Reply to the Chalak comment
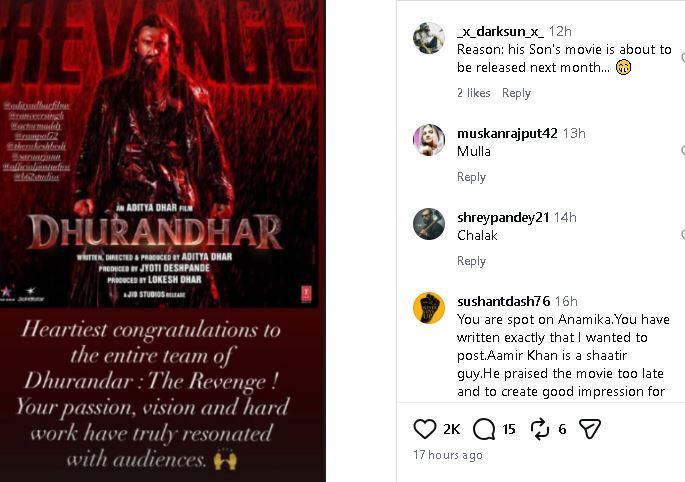This screenshot has width=685, height=482. [471, 261]
